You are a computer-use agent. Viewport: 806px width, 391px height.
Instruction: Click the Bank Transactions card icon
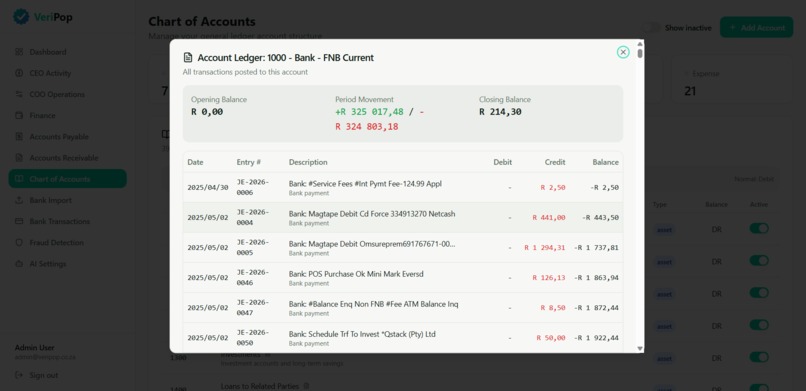pyautogui.click(x=19, y=221)
